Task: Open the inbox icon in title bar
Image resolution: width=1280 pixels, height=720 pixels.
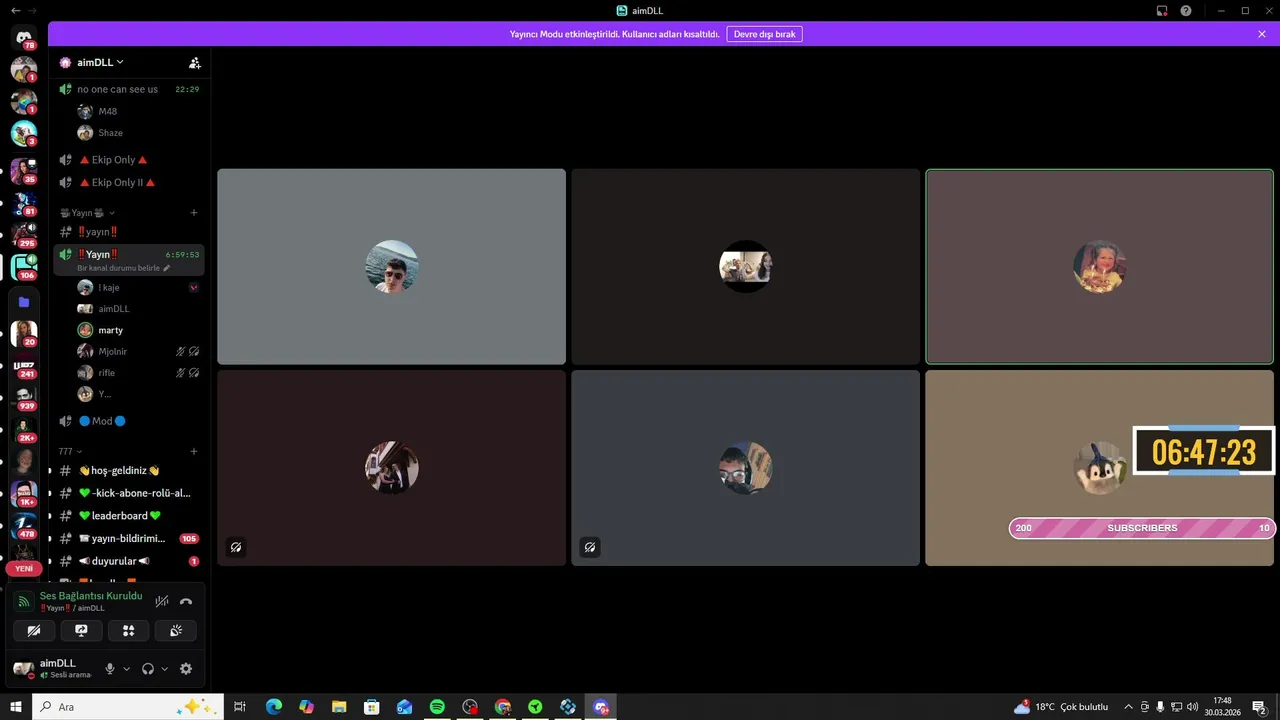Action: 1162,11
